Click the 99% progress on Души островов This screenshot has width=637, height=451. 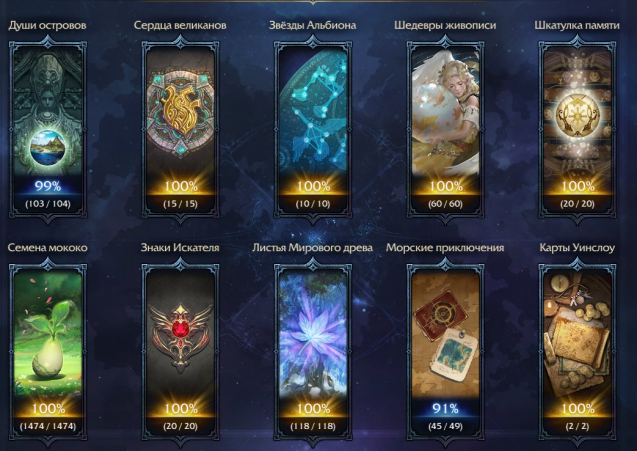(48, 186)
